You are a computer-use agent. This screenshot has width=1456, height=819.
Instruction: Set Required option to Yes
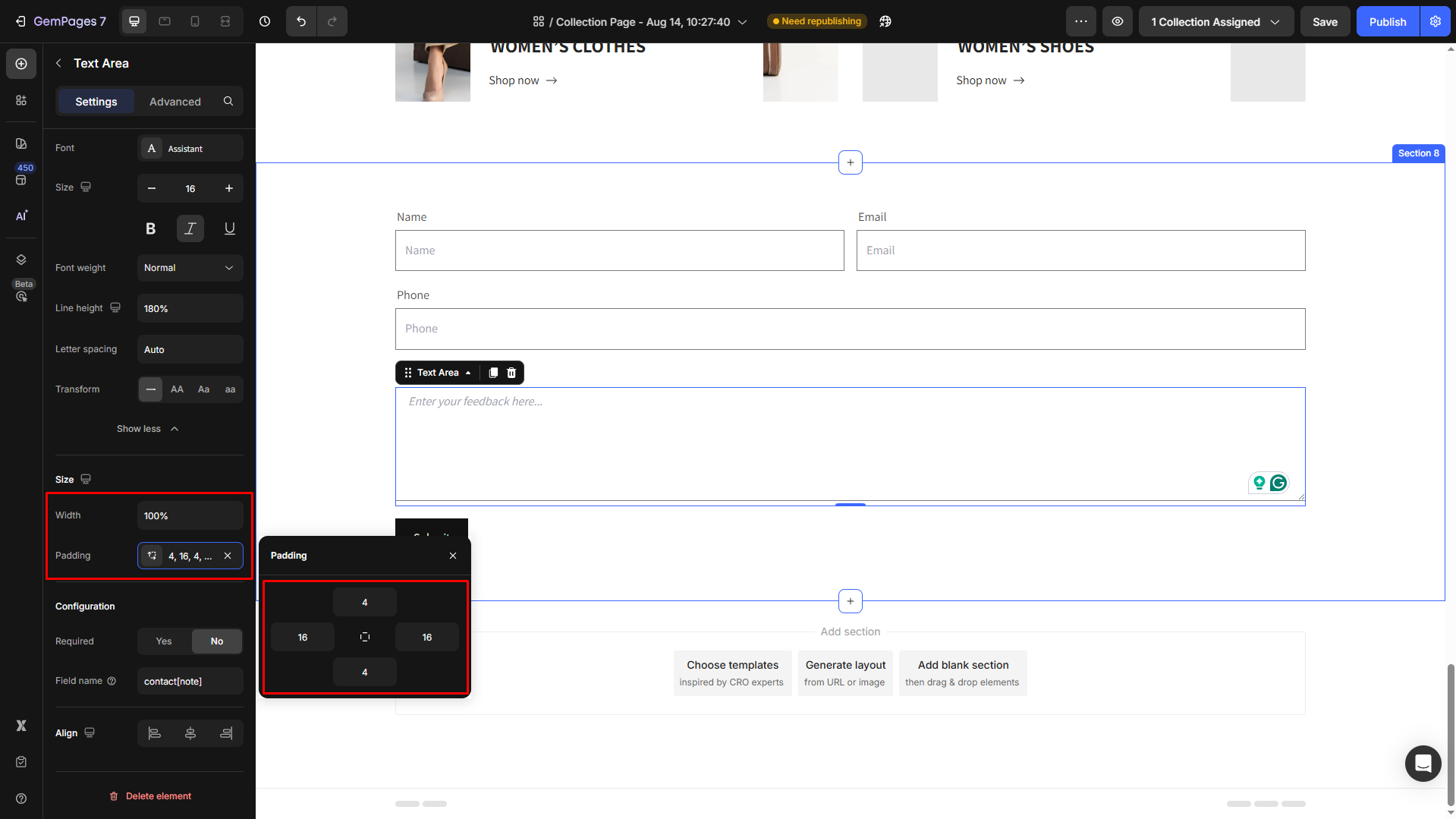click(164, 641)
